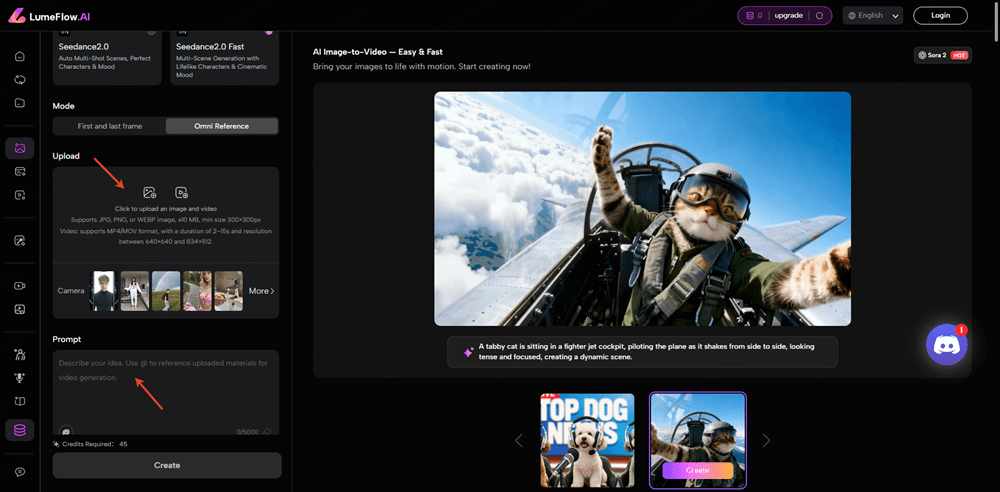Click the Login button
The height and width of the screenshot is (492, 1000).
940,16
